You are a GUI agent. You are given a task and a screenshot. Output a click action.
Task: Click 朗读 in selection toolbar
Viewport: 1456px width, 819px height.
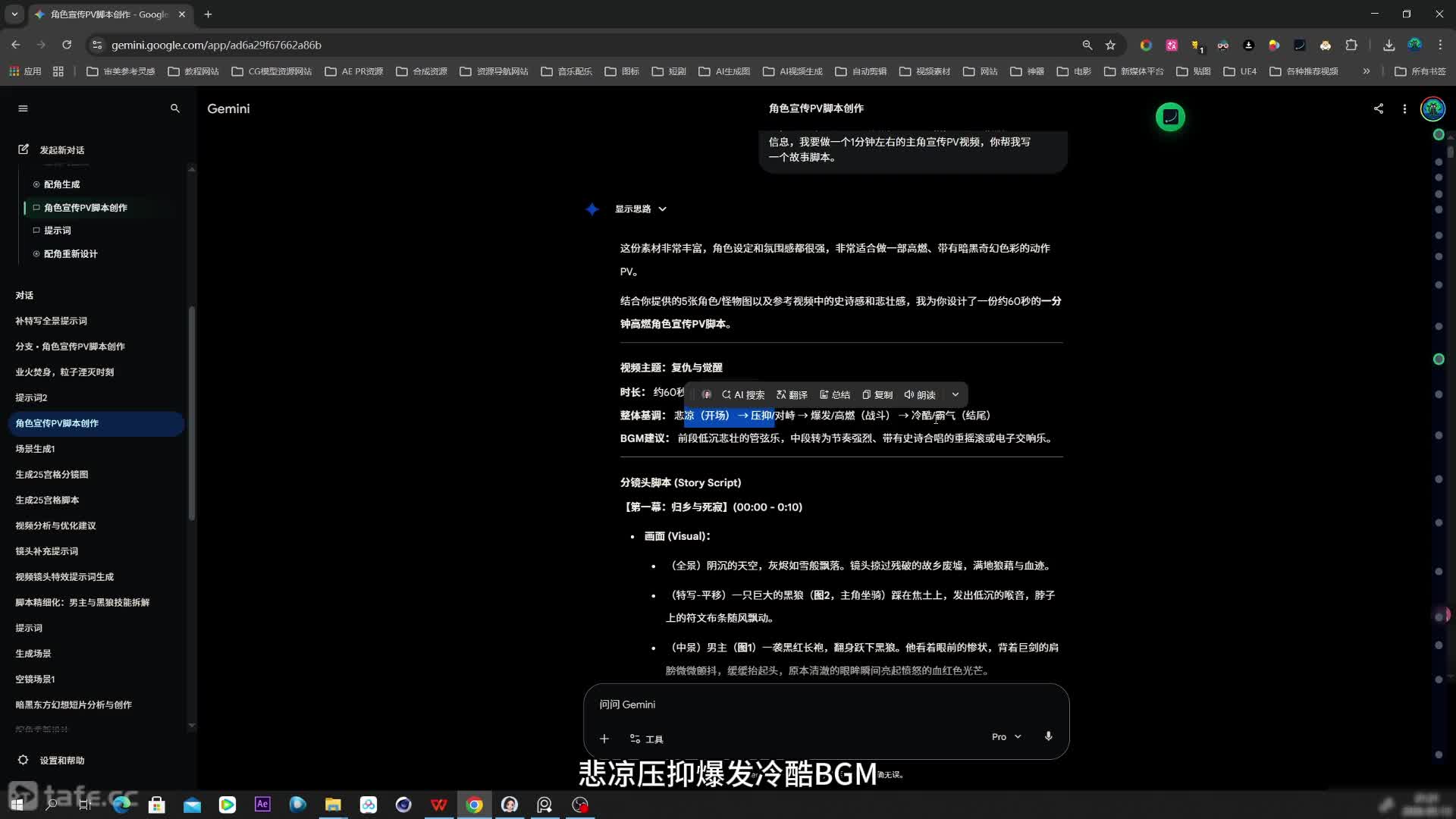tap(920, 395)
